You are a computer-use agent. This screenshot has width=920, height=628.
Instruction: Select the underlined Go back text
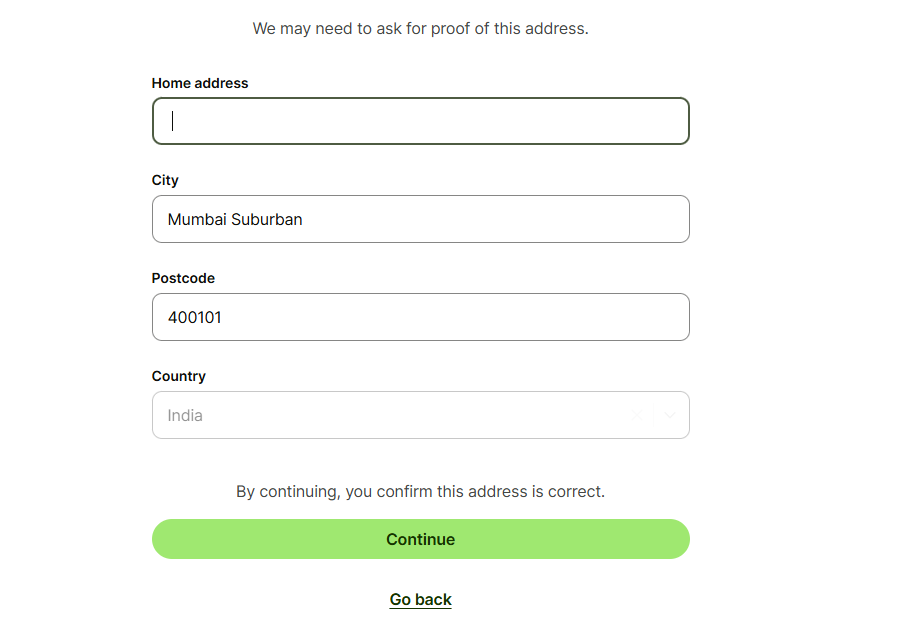(420, 599)
